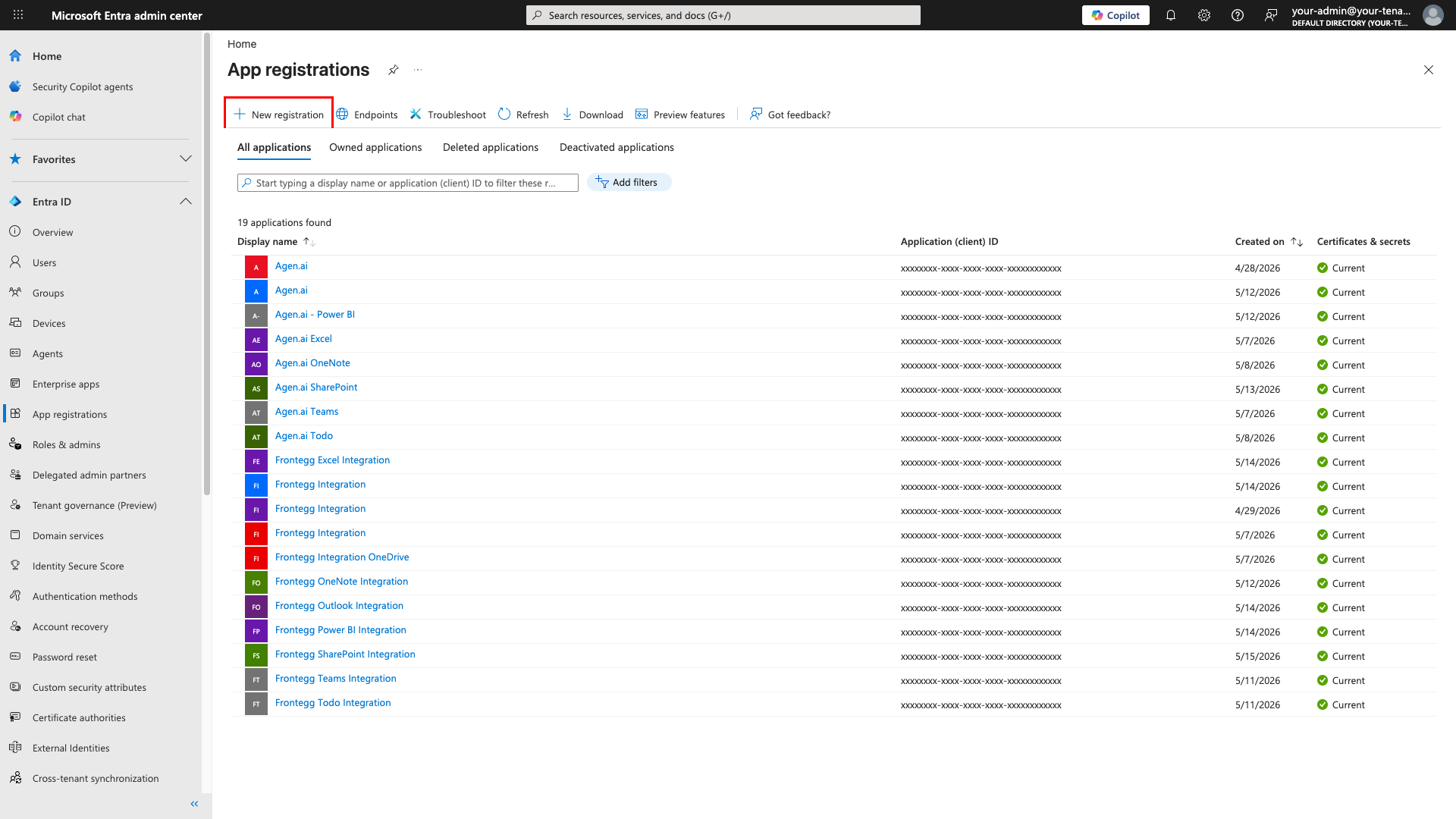Screen dimensions: 1456x819
Task: Click the Identity Secure Score icon
Action: click(15, 566)
